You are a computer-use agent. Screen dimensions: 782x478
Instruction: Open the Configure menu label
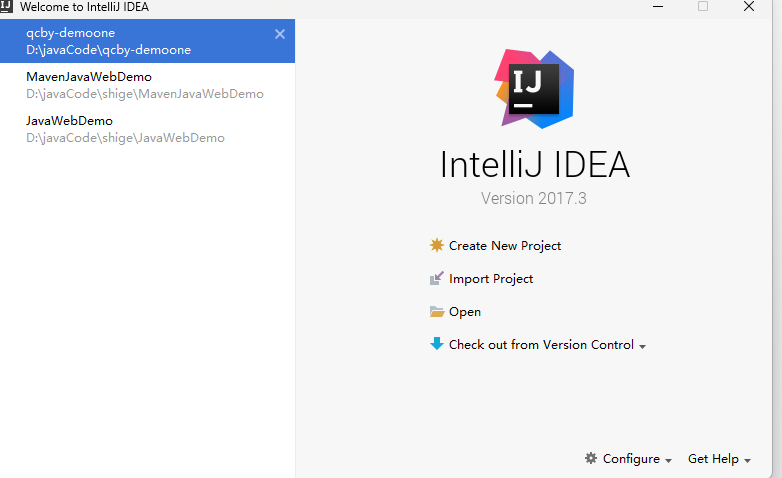coord(631,459)
